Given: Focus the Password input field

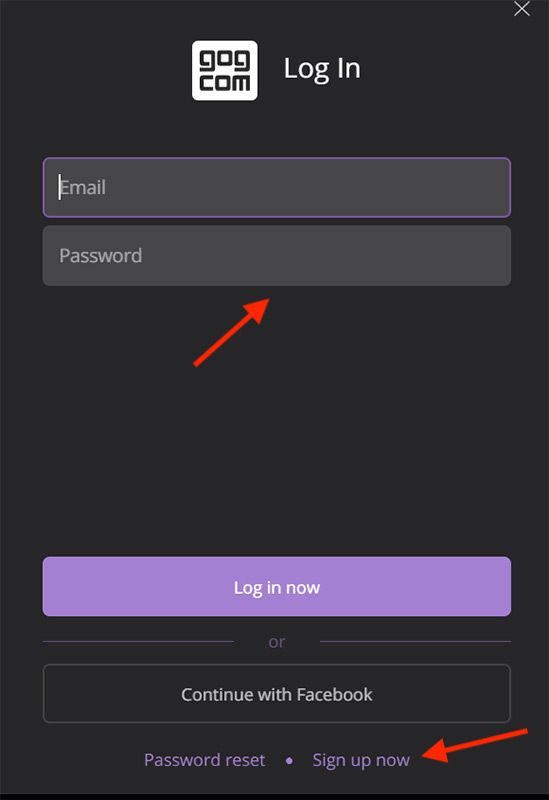Looking at the screenshot, I should [x=277, y=256].
